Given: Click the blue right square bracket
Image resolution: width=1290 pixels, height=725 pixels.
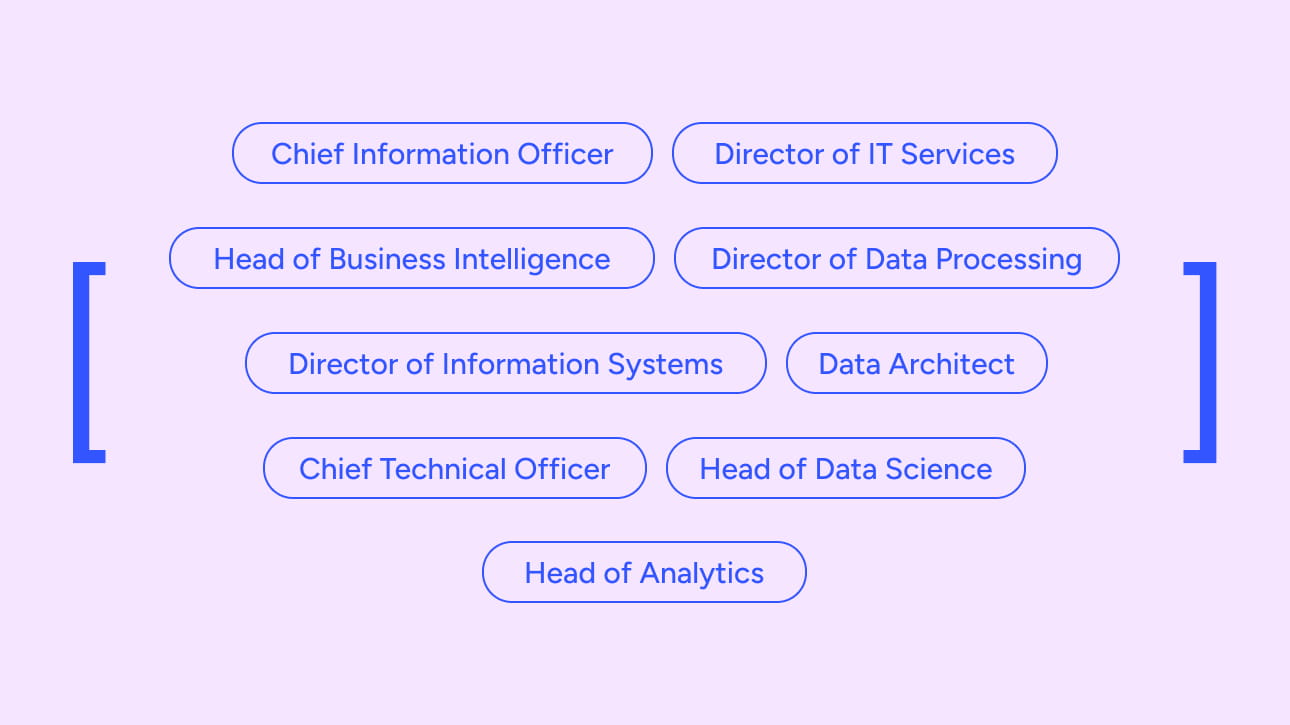Looking at the screenshot, I should [x=1204, y=362].
